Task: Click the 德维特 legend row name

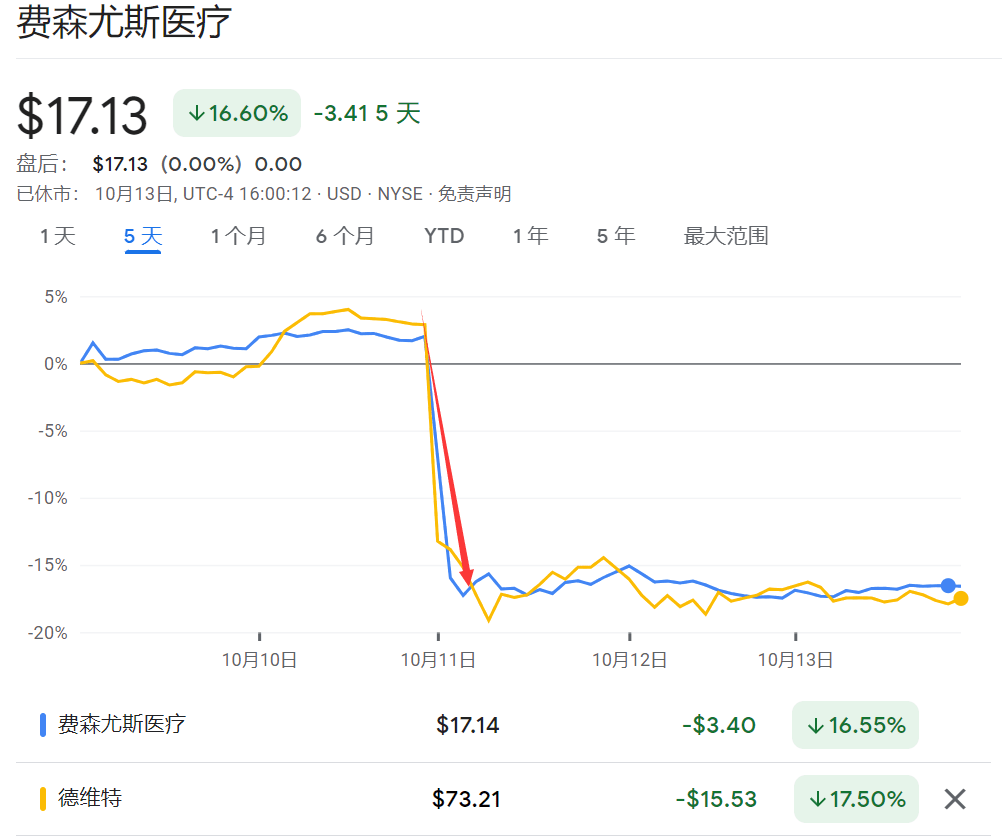Action: point(90,798)
